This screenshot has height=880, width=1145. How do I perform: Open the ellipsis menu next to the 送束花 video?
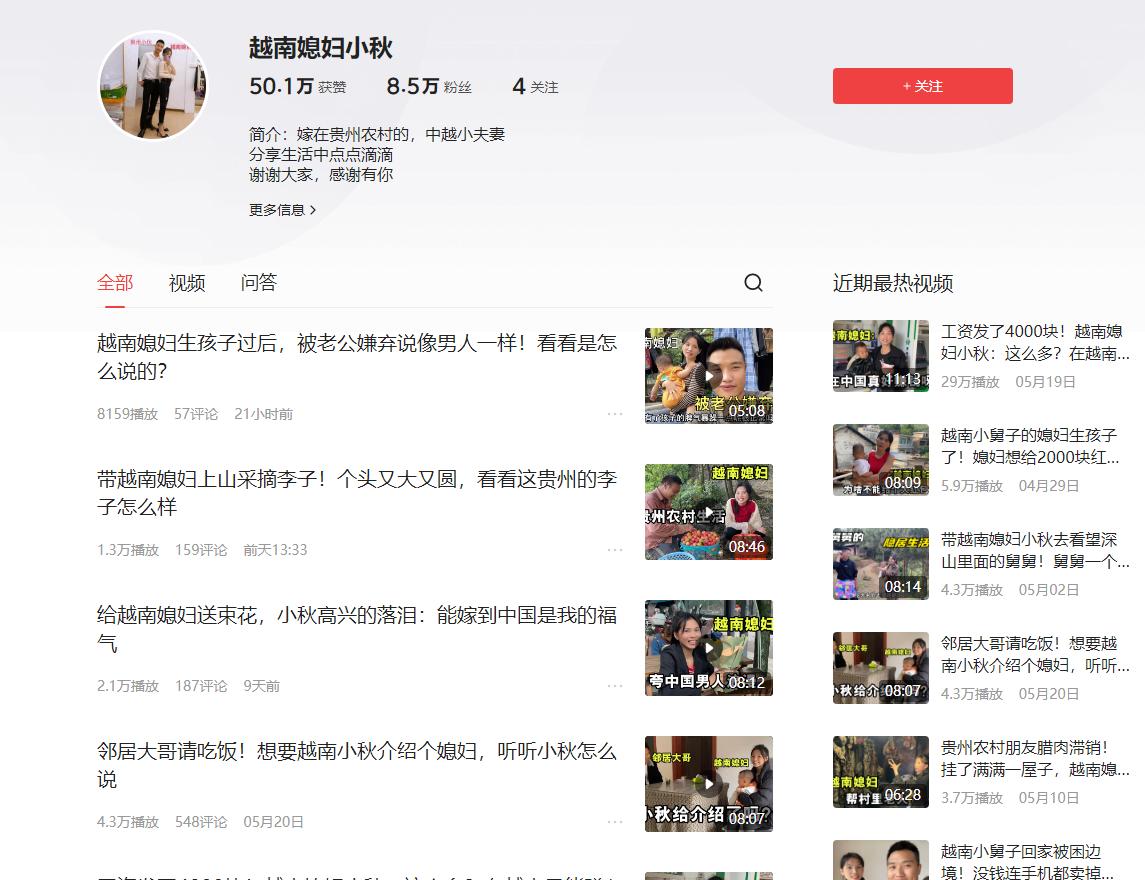(615, 685)
